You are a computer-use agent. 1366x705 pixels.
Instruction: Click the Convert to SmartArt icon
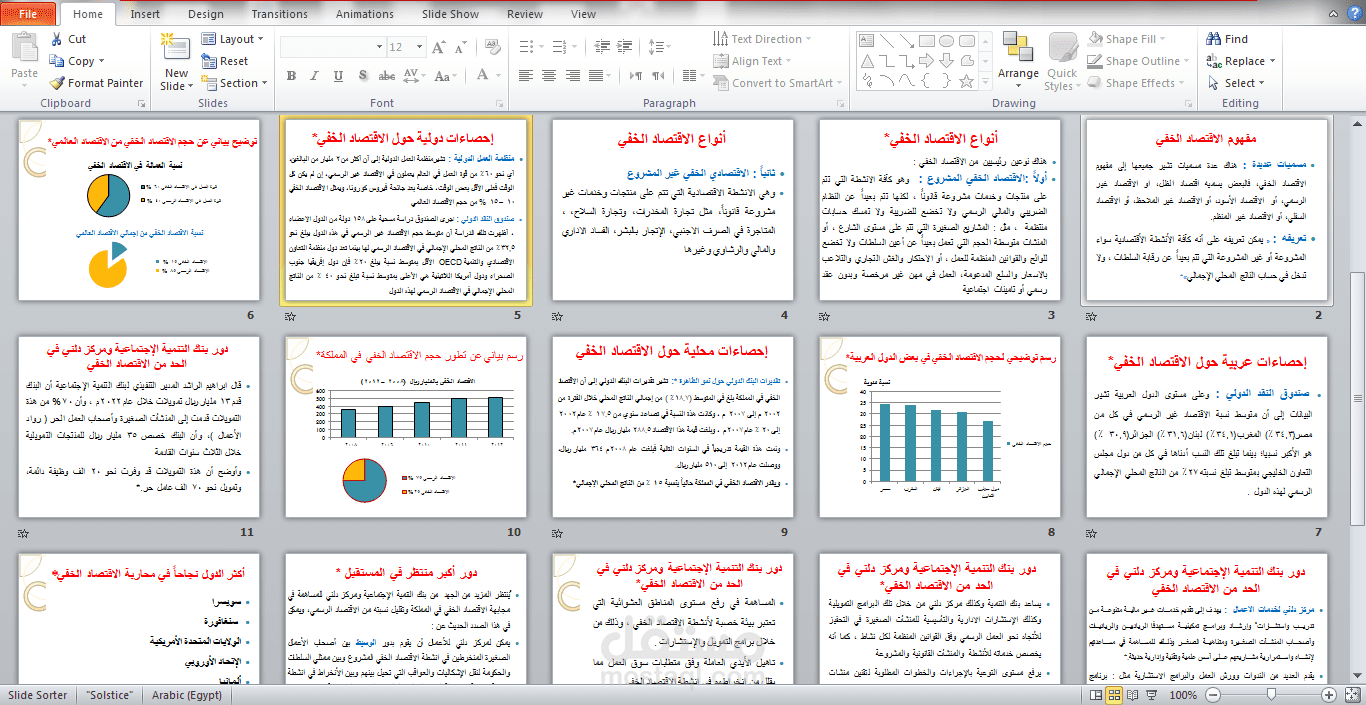(x=721, y=83)
